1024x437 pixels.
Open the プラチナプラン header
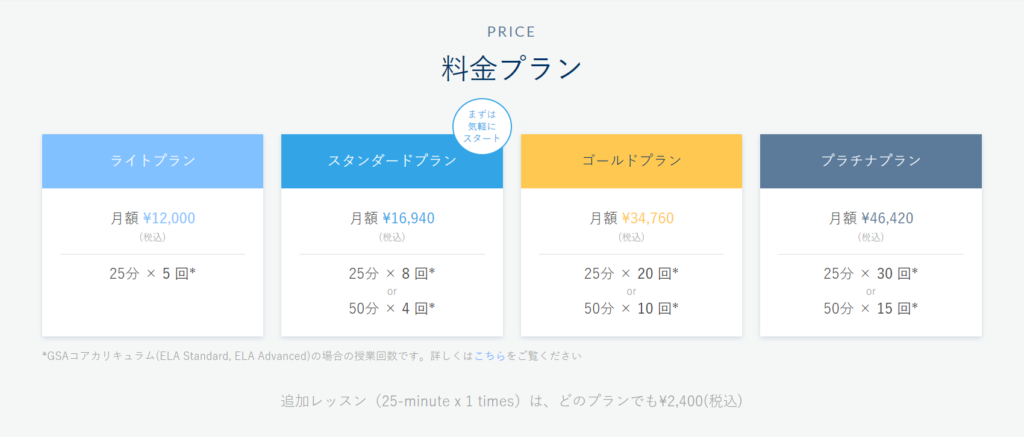click(x=871, y=161)
